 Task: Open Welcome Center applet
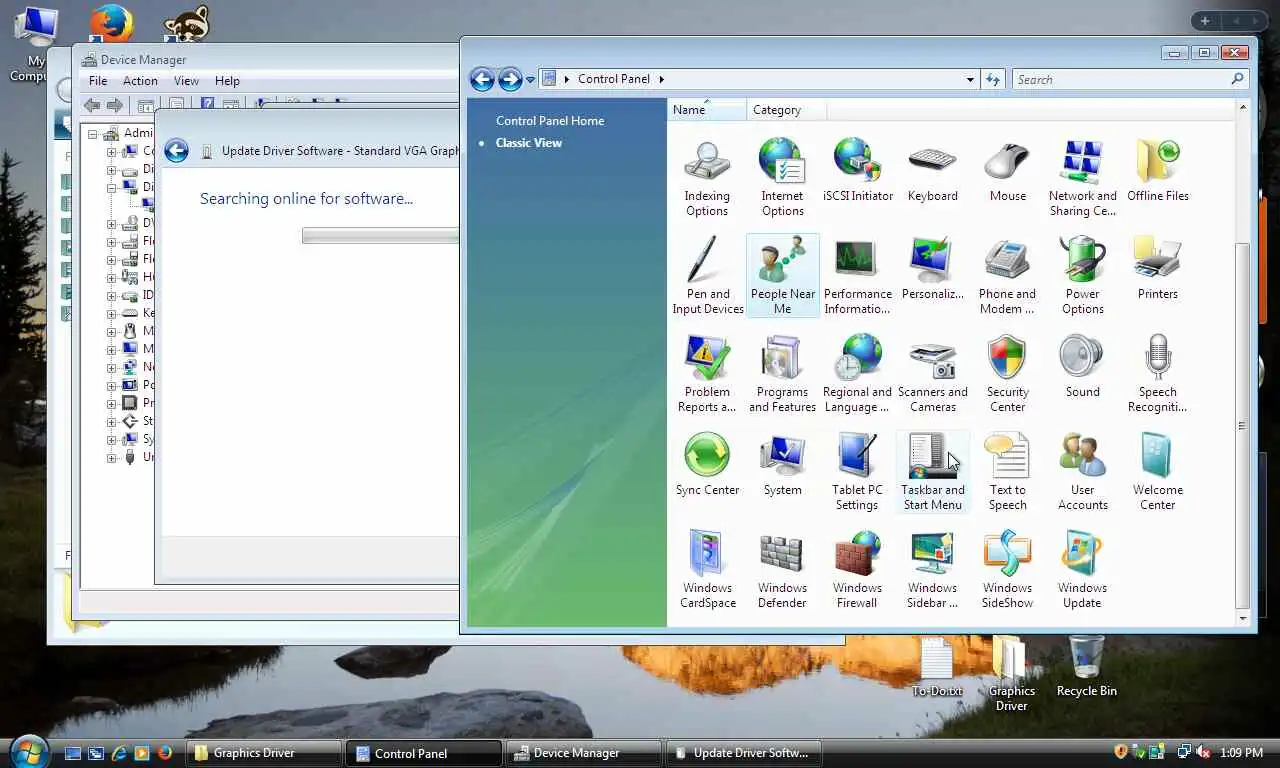click(x=1157, y=472)
